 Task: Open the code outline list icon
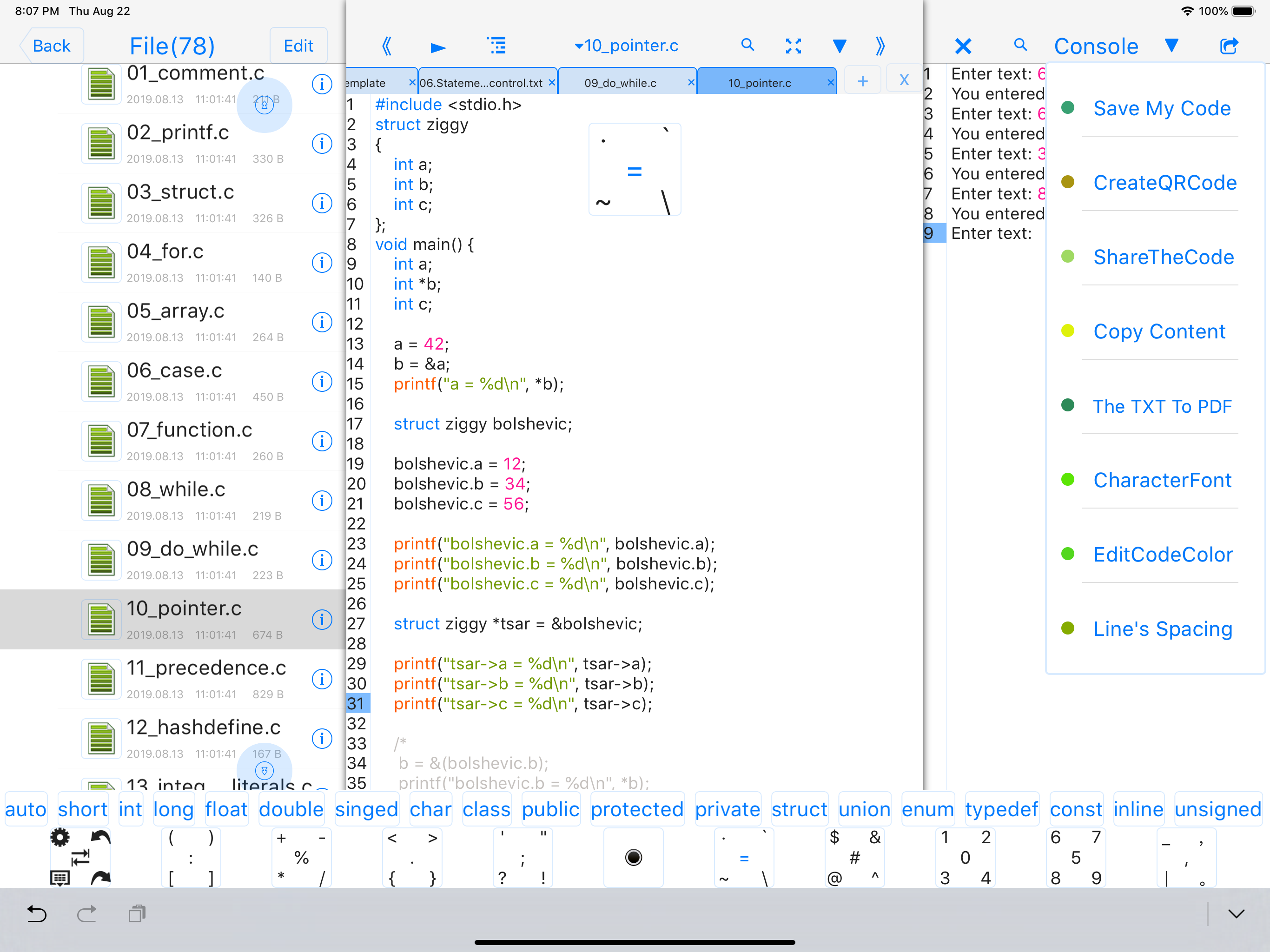[x=496, y=46]
